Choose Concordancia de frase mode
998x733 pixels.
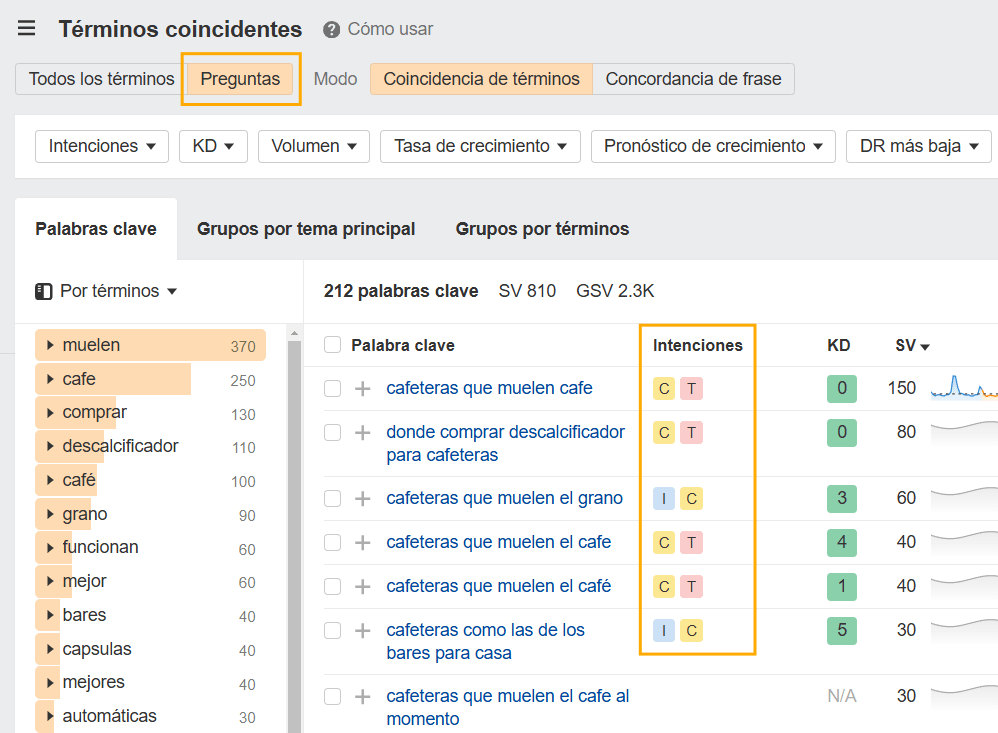tap(693, 79)
